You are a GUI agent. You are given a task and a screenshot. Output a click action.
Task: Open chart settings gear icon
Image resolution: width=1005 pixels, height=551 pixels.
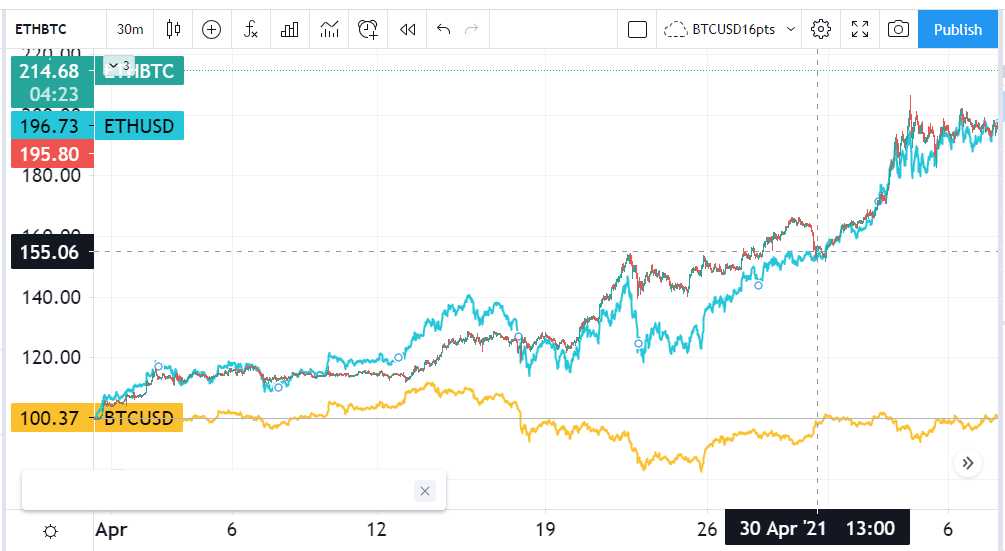(x=820, y=29)
